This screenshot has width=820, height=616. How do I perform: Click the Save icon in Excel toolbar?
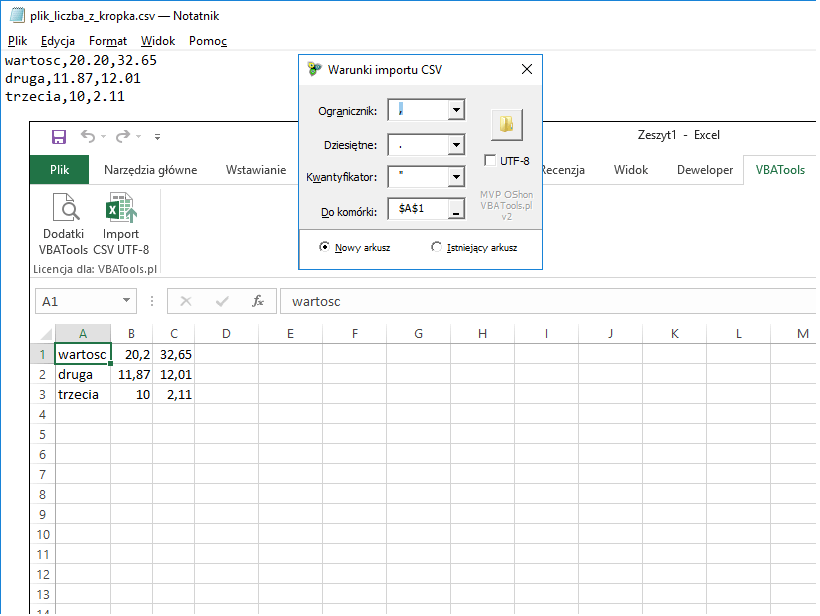pos(59,137)
